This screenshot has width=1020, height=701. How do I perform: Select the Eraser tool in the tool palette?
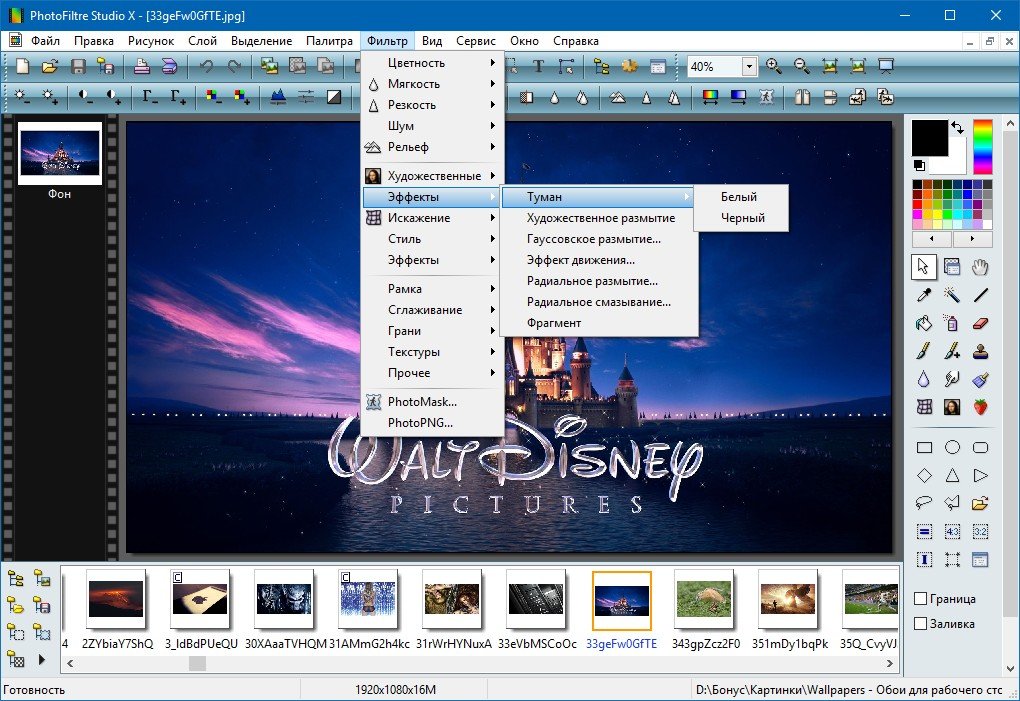point(980,323)
